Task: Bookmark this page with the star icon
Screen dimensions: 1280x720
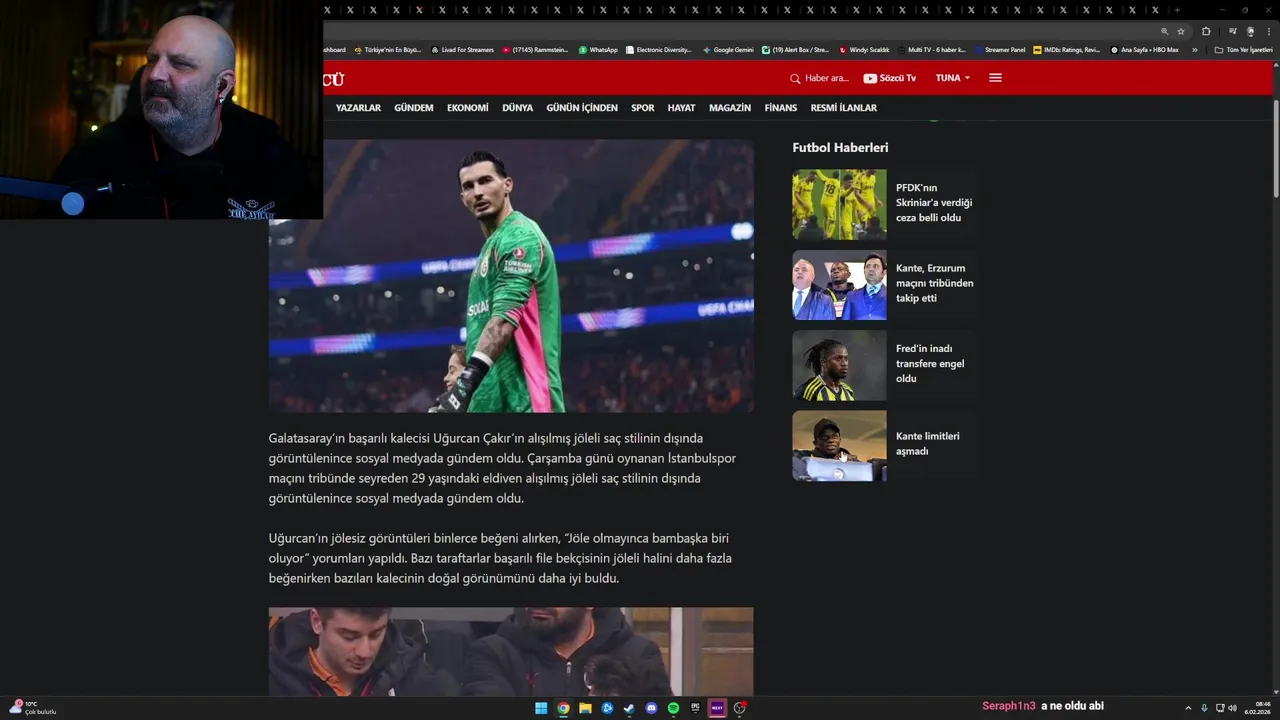Action: pyautogui.click(x=1181, y=31)
